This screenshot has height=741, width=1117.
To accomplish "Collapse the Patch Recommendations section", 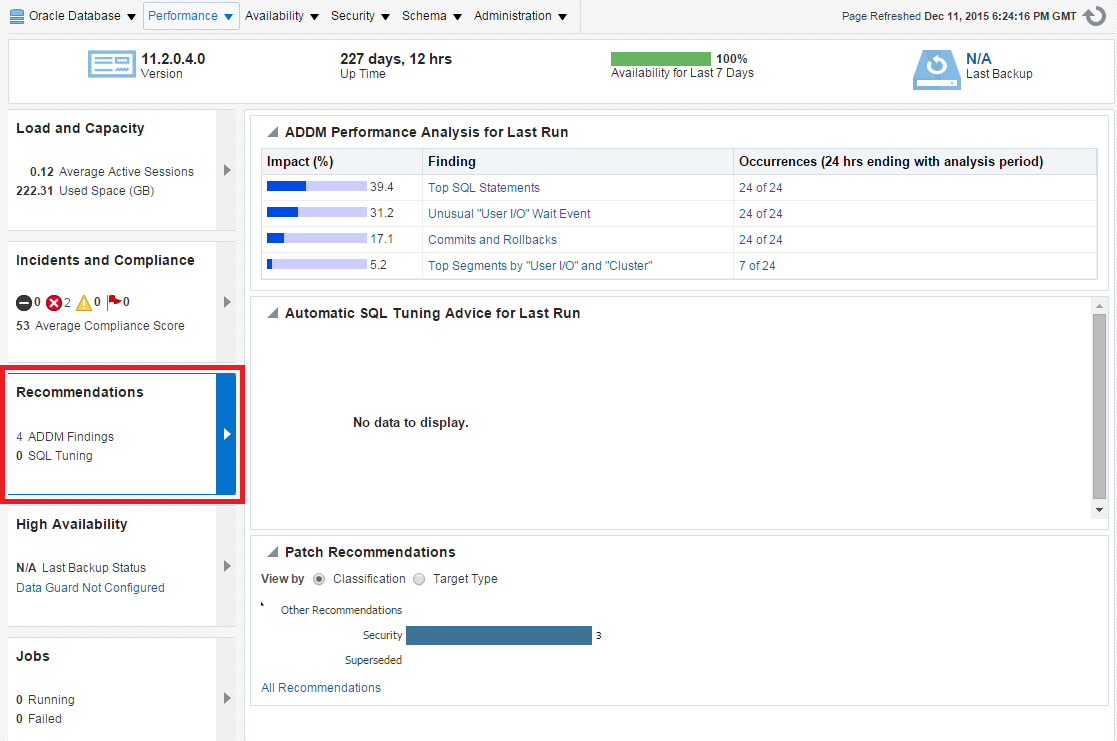I will (272, 551).
